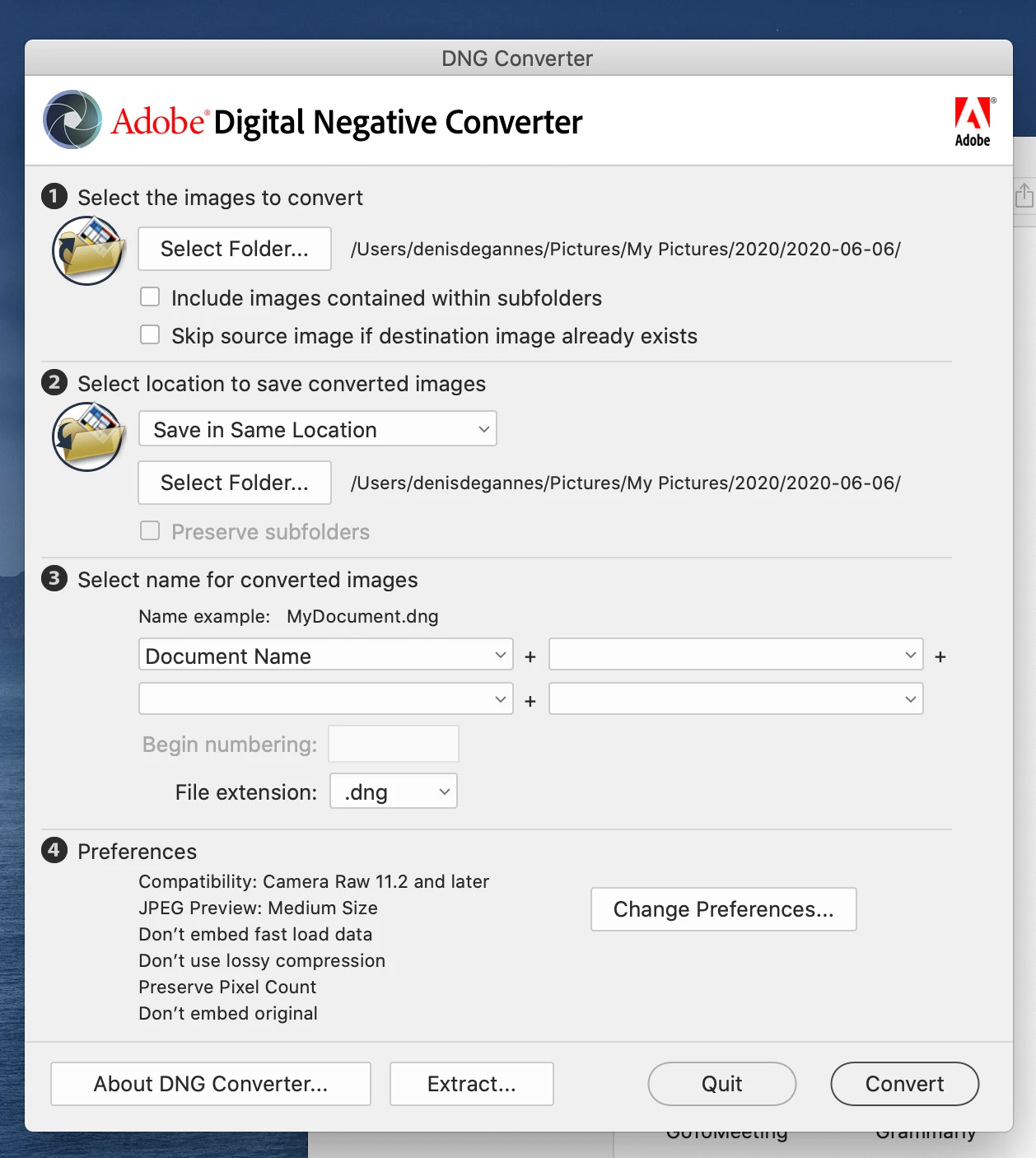This screenshot has width=1036, height=1158.
Task: Click the File extension label
Action: [x=246, y=792]
